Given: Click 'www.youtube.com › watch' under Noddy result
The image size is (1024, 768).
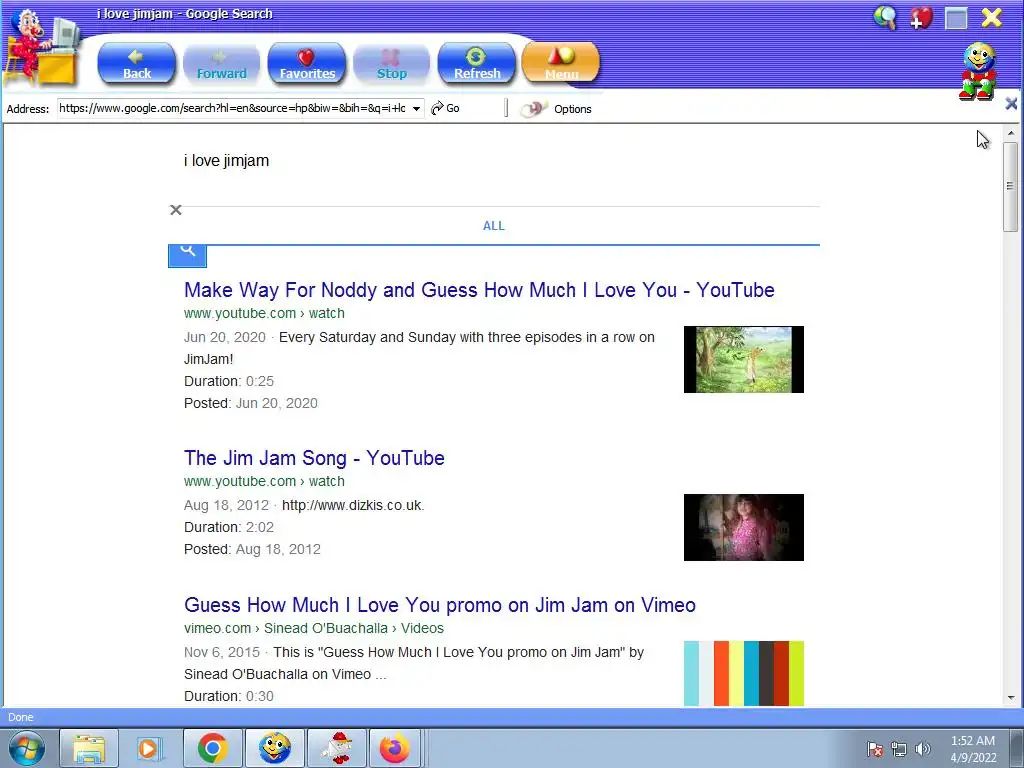Looking at the screenshot, I should pos(264,313).
